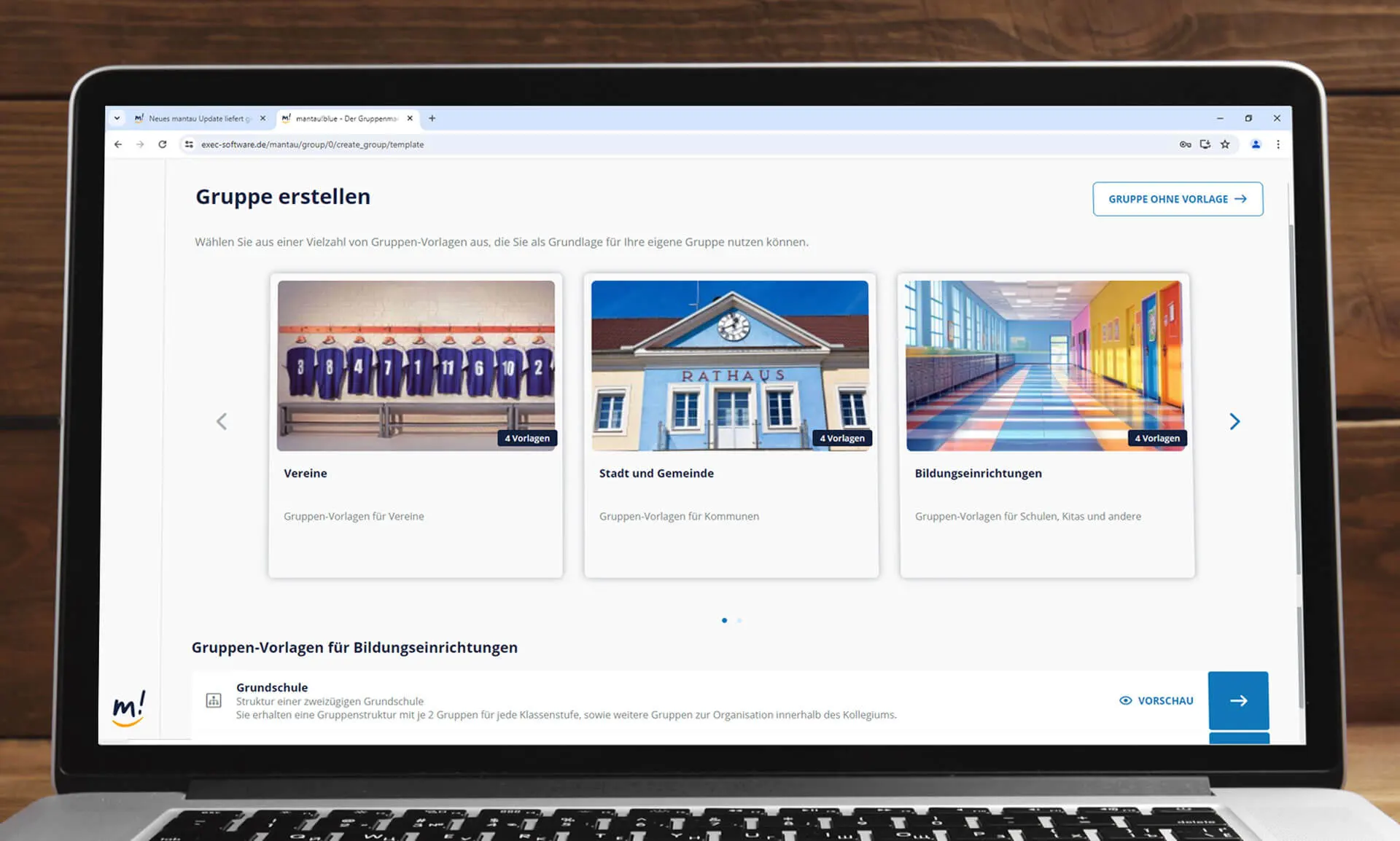This screenshot has height=841, width=1400.
Task: Click the Grundschule structure icon
Action: coord(214,700)
